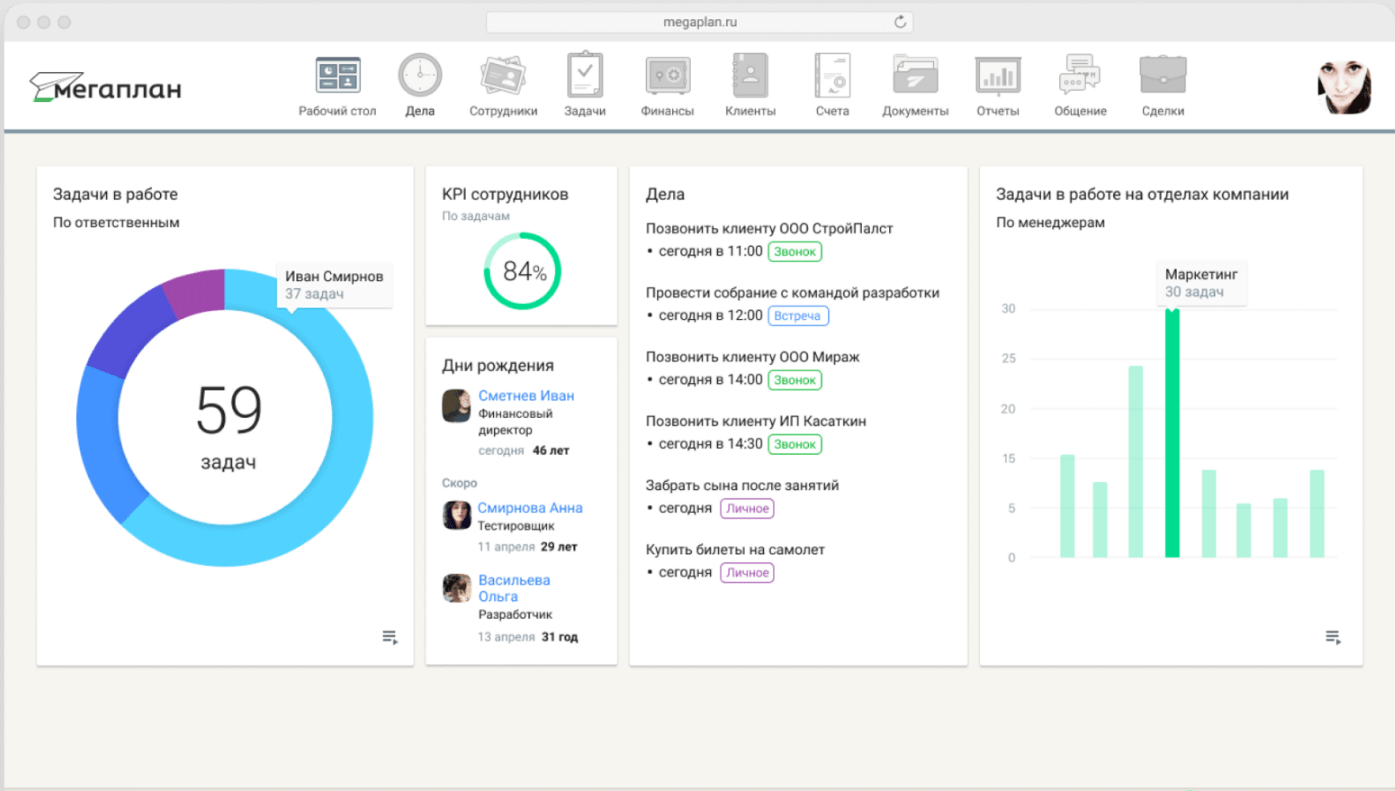1395x791 pixels.
Task: Toggle the Личное tag on the flight tickets task
Action: [747, 572]
